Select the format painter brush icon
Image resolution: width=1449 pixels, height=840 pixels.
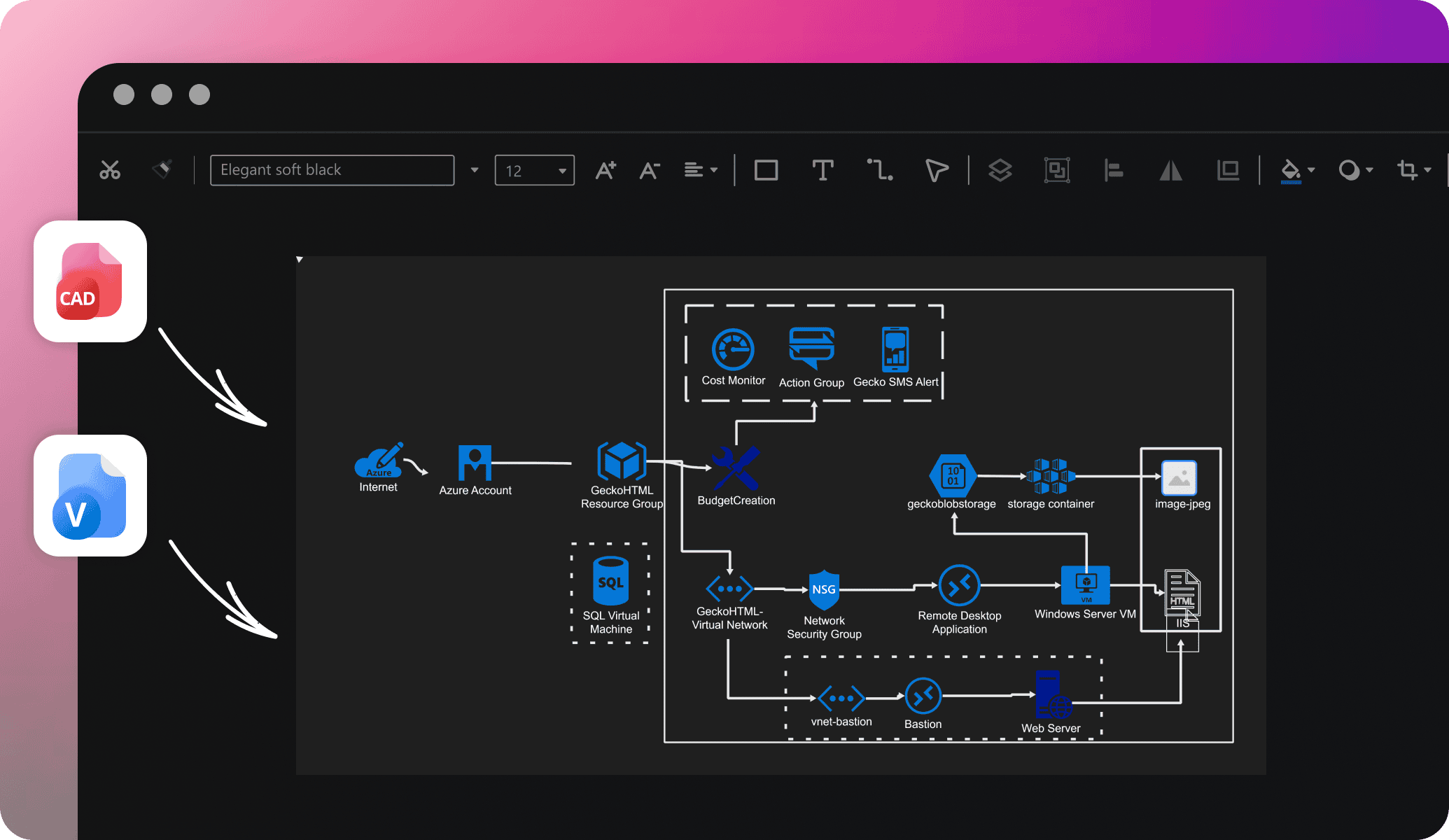pyautogui.click(x=162, y=169)
